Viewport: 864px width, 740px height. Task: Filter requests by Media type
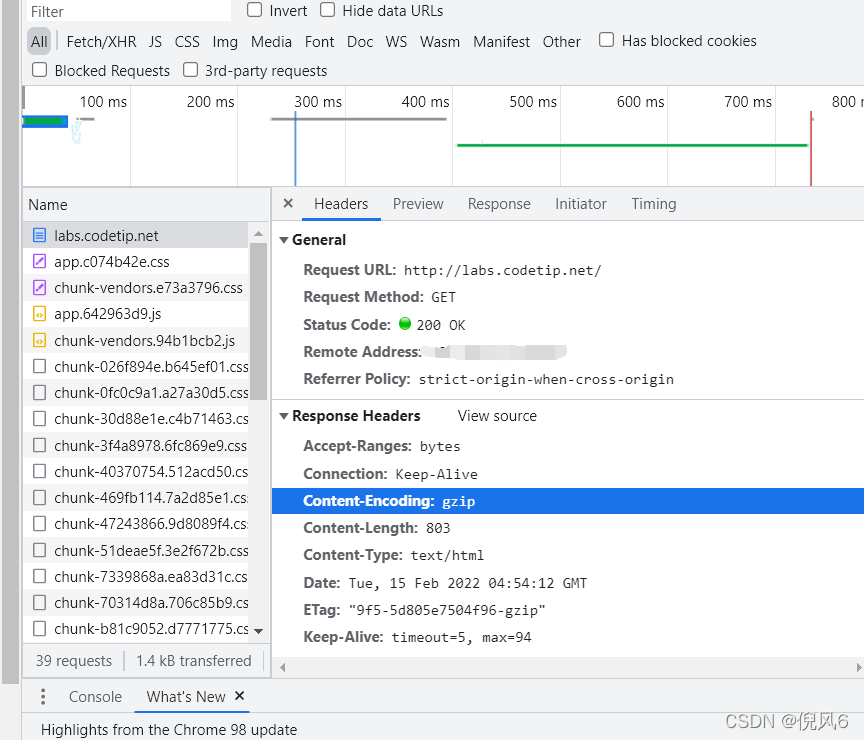pos(271,41)
